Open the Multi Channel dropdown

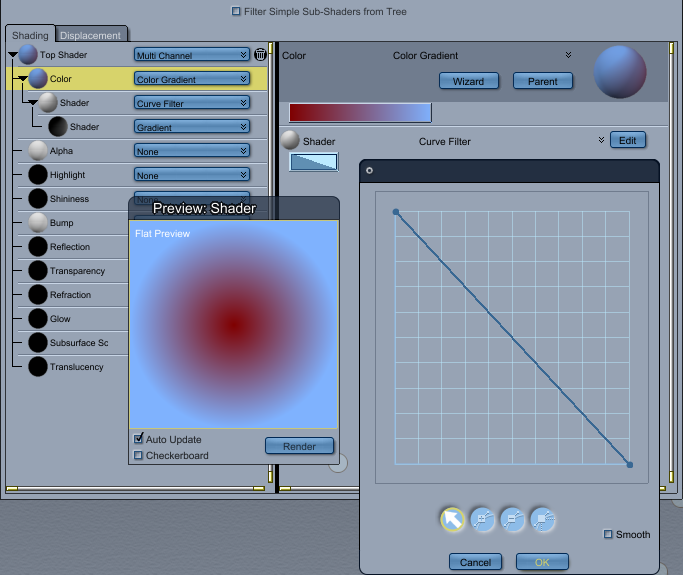pyautogui.click(x=192, y=54)
